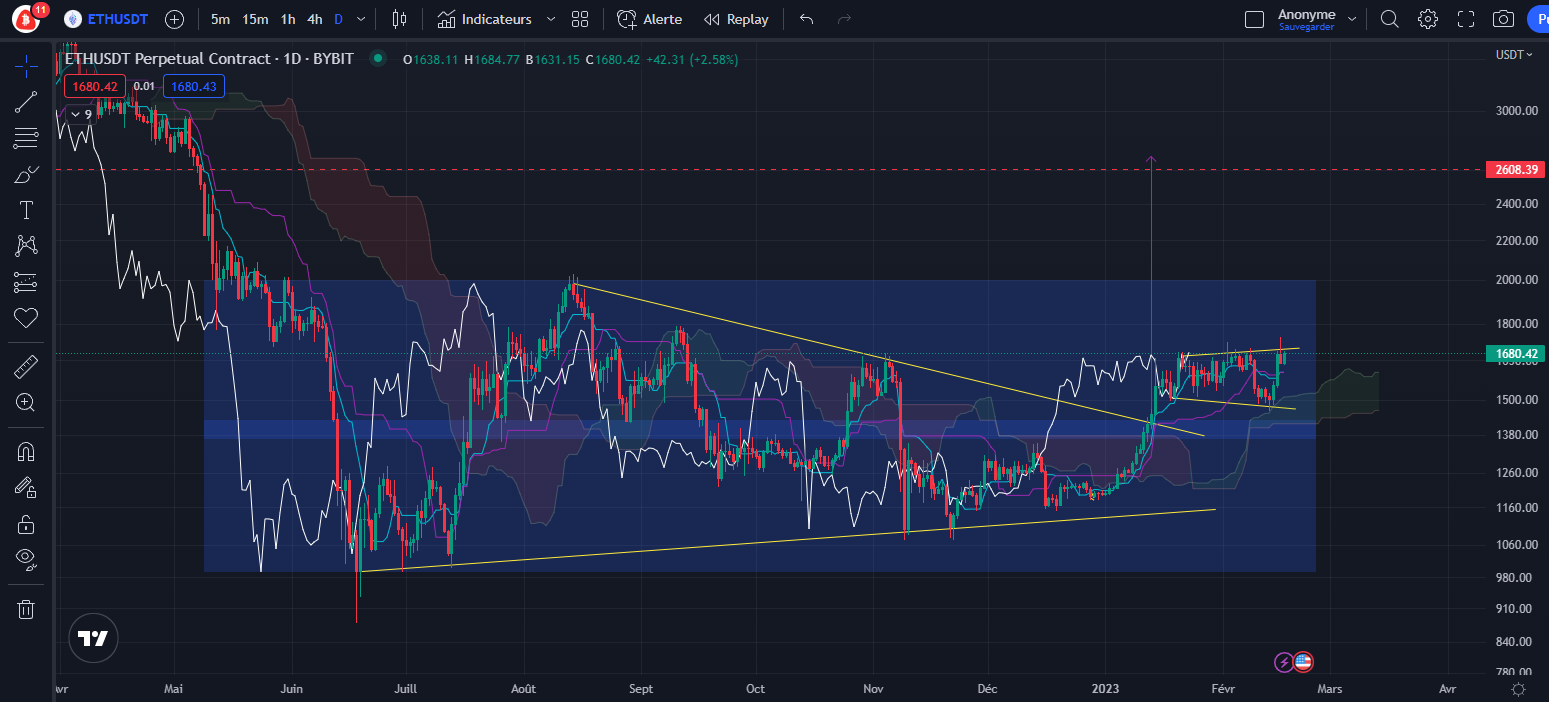This screenshot has width=1549, height=702.
Task: Click the camera snapshot icon
Action: 1502,19
